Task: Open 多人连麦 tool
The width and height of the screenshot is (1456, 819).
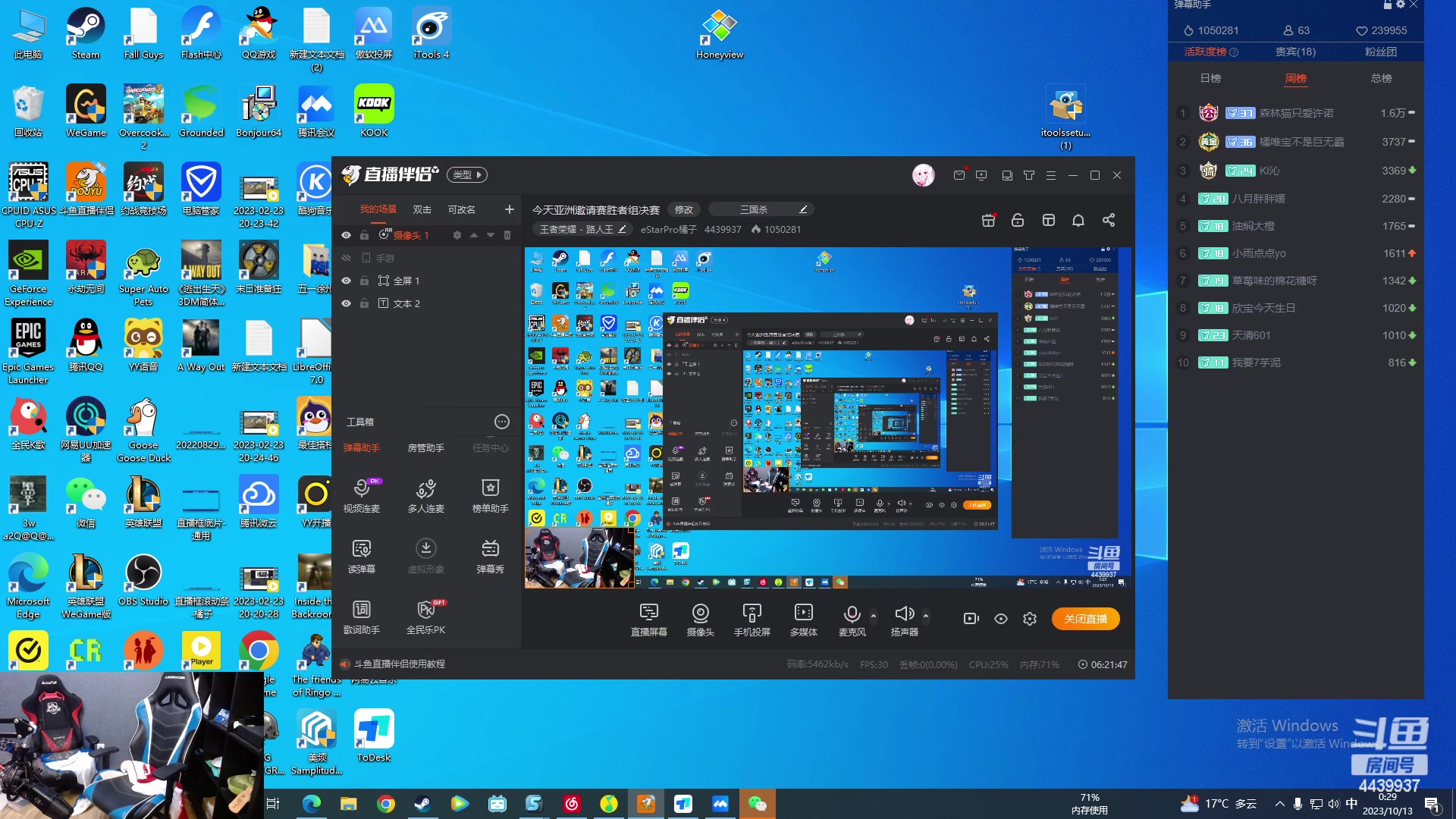Action: click(426, 495)
